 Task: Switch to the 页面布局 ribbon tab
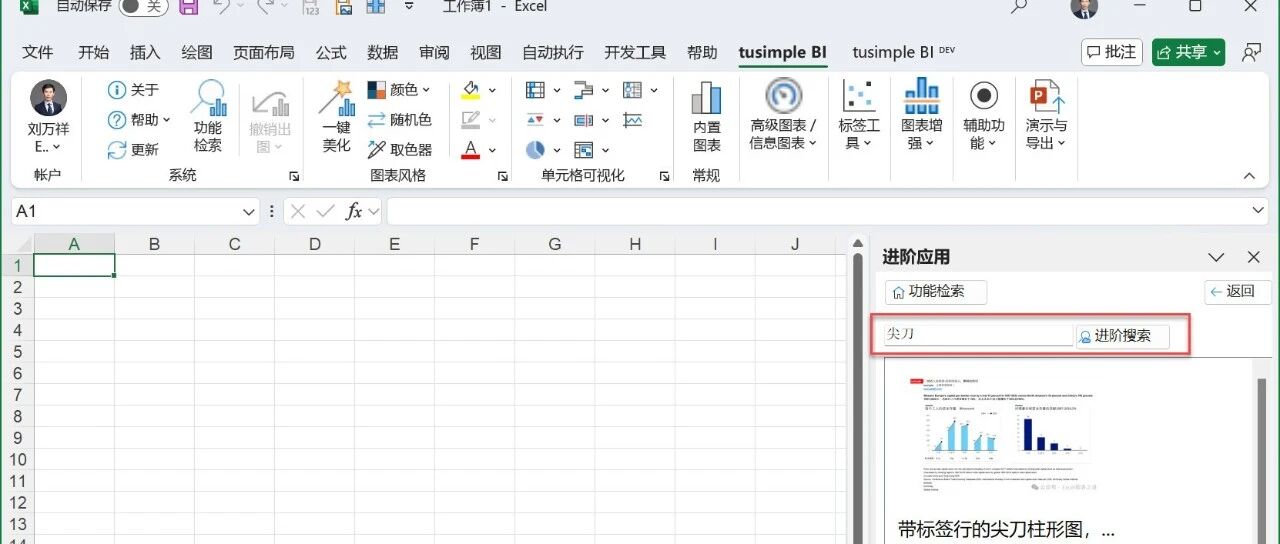click(264, 53)
